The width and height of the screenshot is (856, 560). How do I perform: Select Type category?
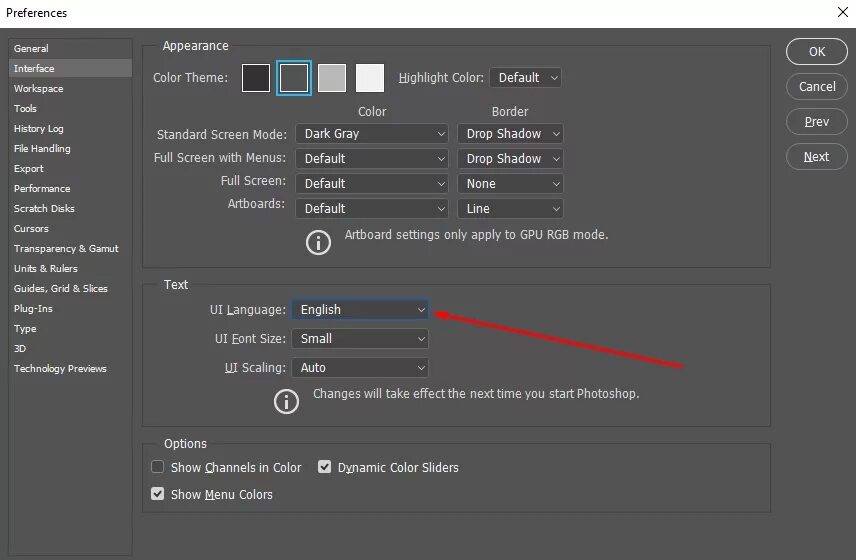[70, 329]
